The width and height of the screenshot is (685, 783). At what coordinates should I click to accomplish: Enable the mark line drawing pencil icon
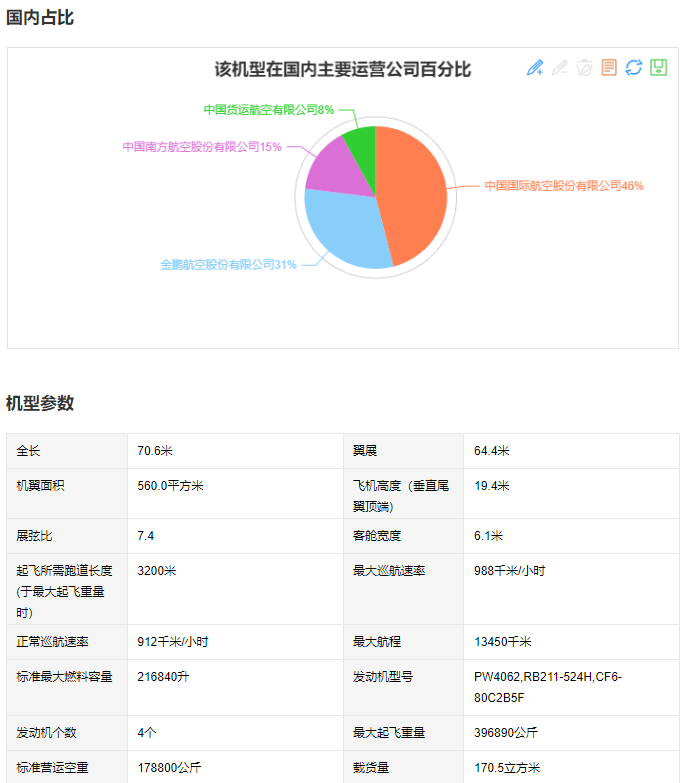[x=535, y=67]
